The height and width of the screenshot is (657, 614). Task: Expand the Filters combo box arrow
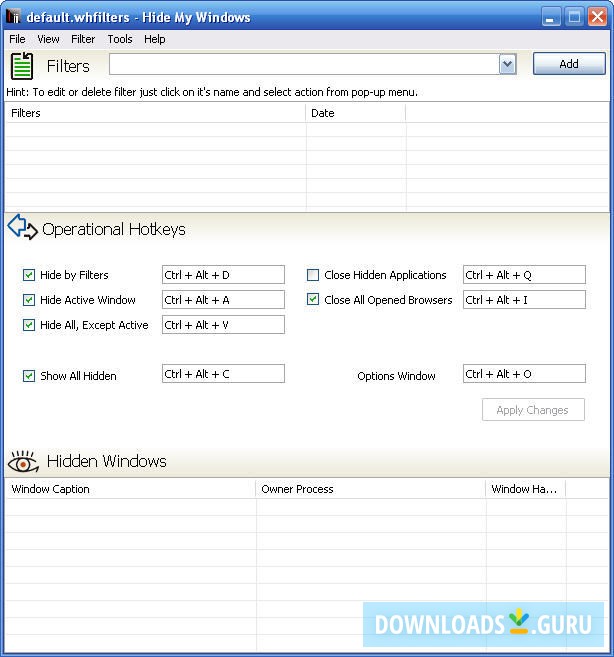click(508, 64)
